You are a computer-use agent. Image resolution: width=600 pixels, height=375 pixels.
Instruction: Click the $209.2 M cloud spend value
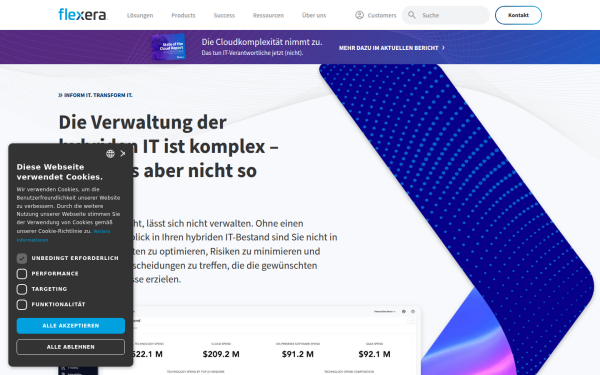[x=221, y=354]
